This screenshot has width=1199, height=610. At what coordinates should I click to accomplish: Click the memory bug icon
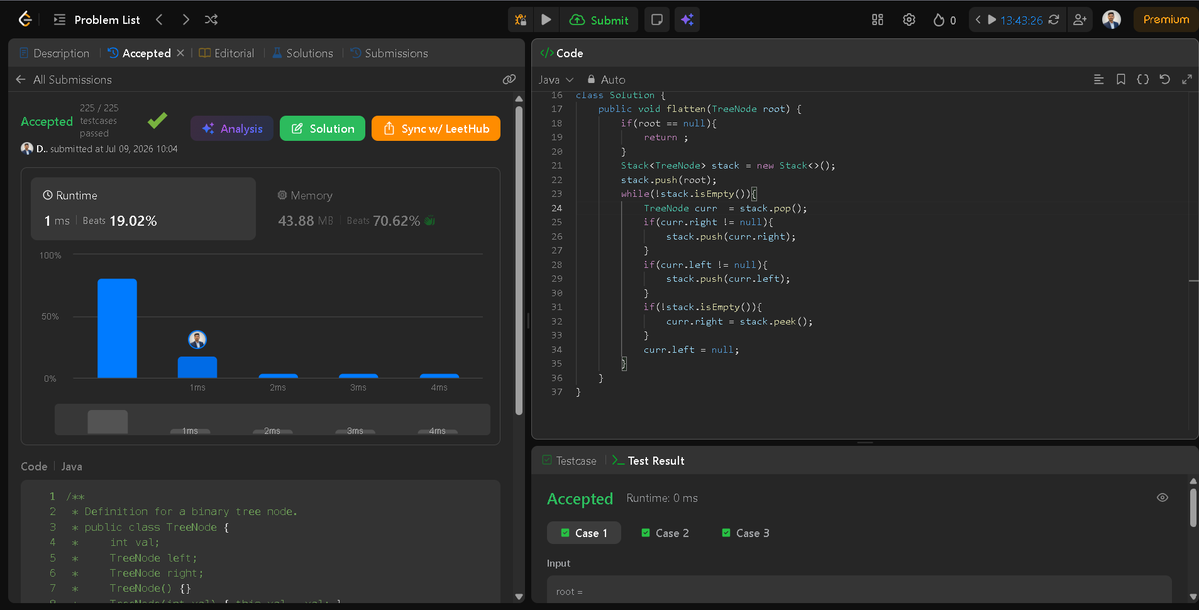[x=430, y=221]
